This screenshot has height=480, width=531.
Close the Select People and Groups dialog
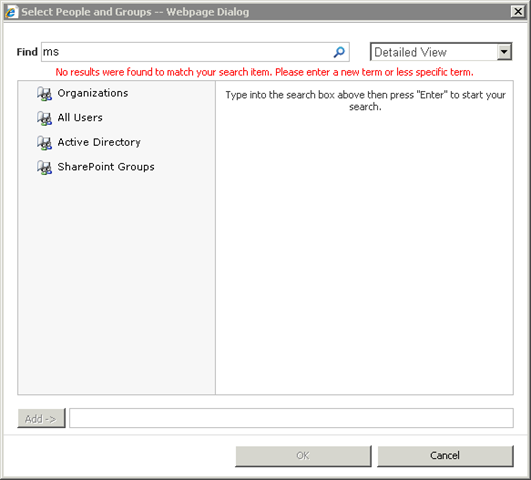[x=518, y=12]
